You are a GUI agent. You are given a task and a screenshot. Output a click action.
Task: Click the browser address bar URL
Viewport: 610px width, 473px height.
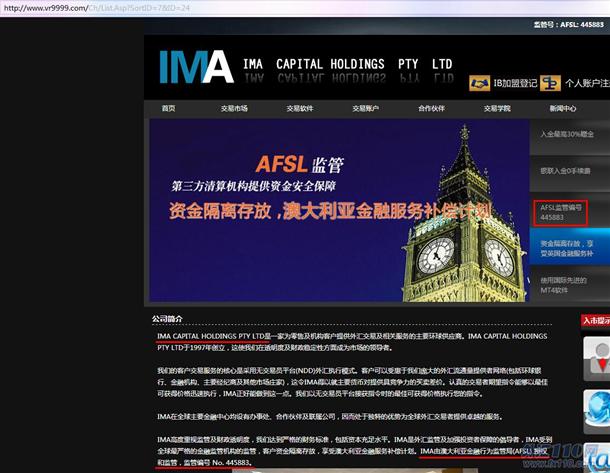[x=96, y=8]
